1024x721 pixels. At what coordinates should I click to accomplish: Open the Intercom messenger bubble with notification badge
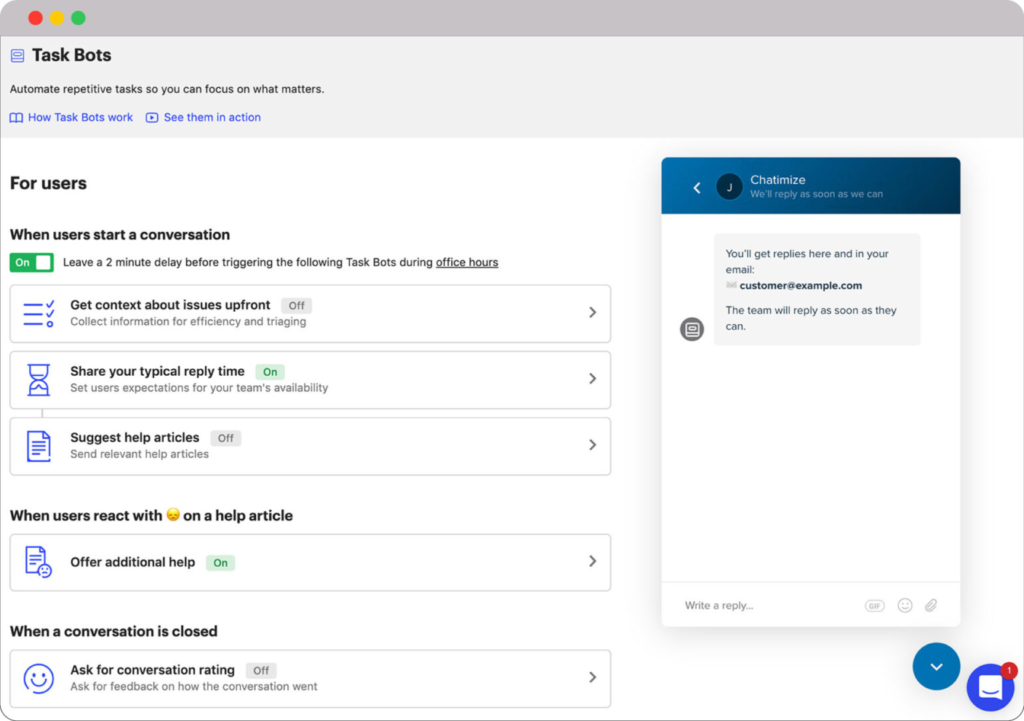990,687
